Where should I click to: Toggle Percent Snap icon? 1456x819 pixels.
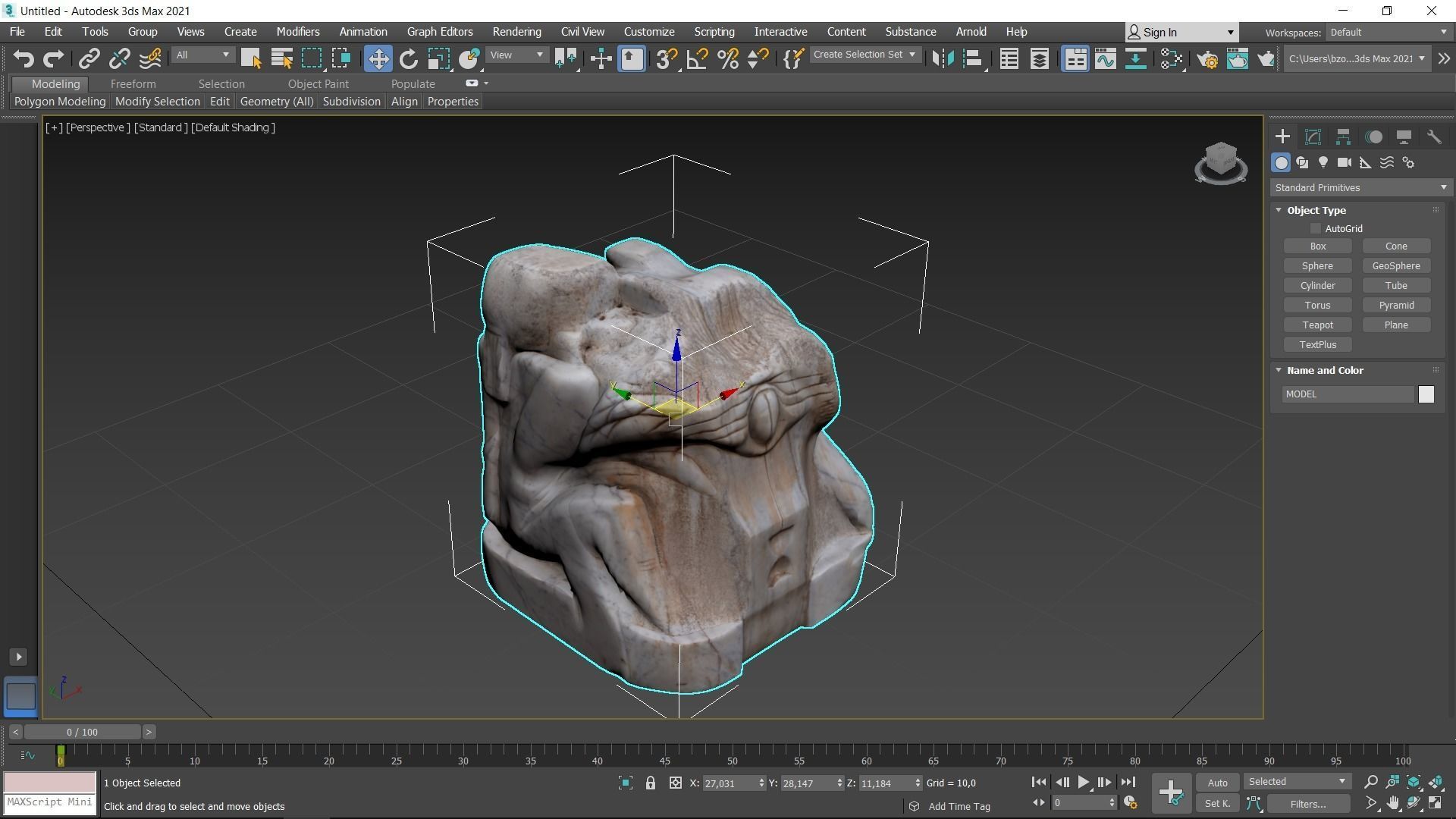(x=727, y=58)
